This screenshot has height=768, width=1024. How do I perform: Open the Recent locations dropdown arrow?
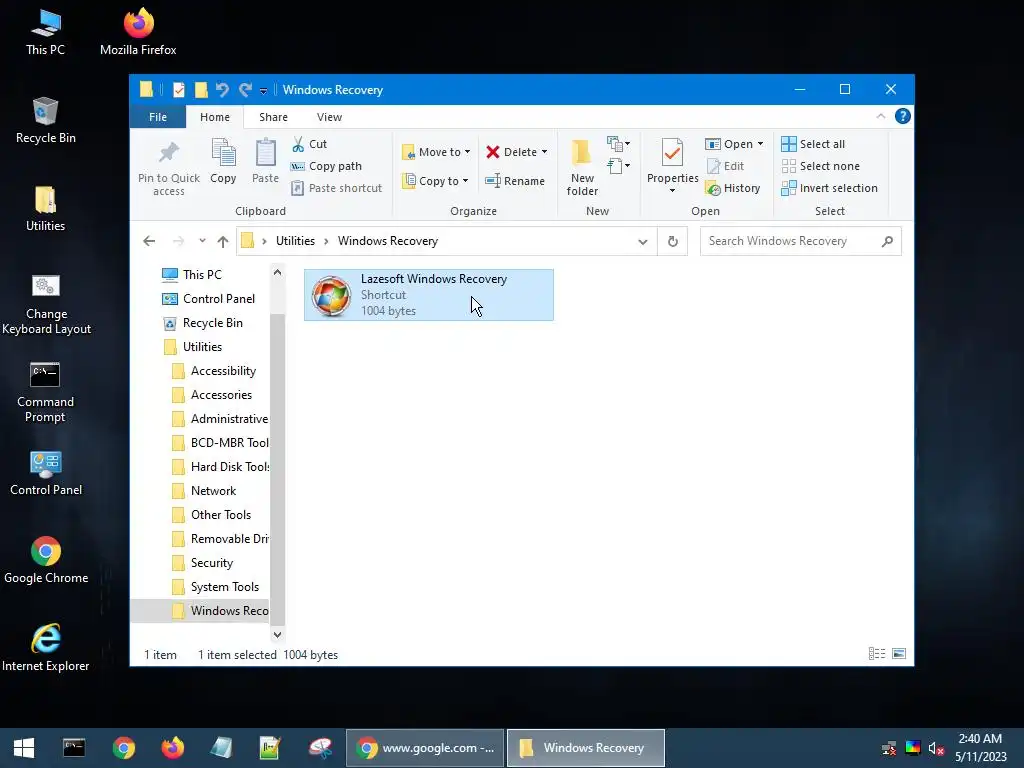[202, 241]
